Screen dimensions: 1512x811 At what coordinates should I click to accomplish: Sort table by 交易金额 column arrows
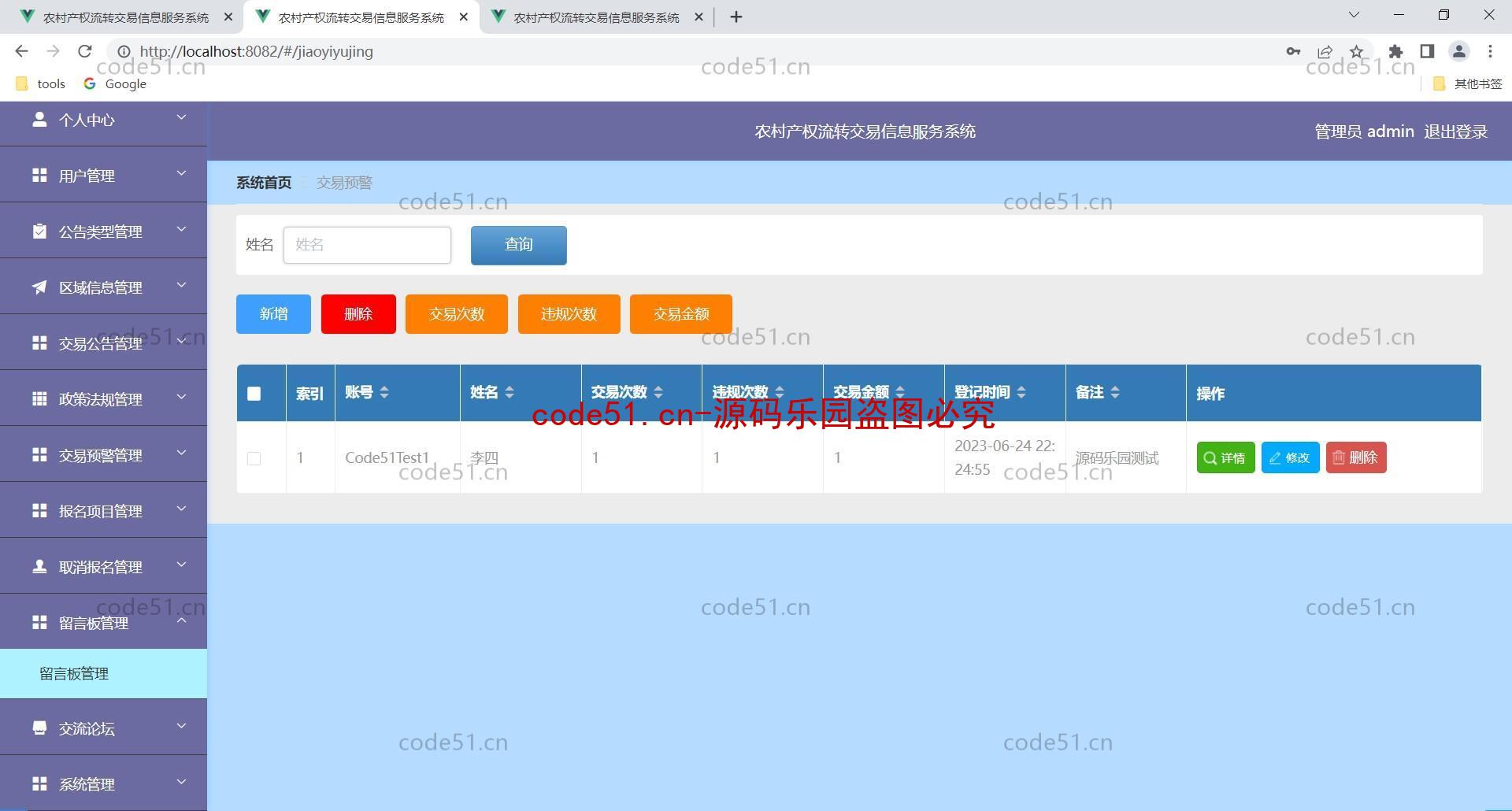900,392
